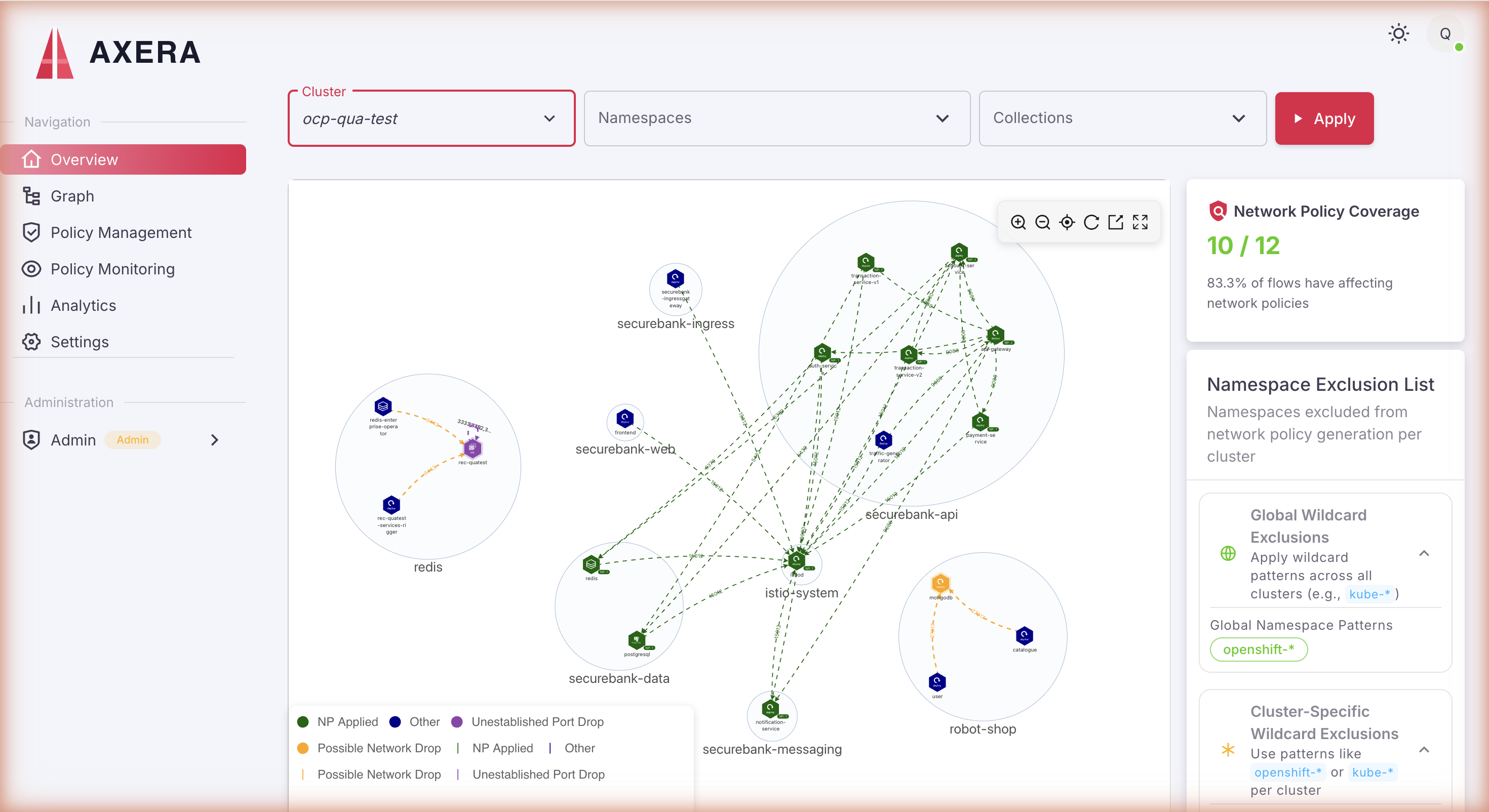Viewport: 1489px width, 812px height.
Task: Select the istiod node
Action: coord(797,559)
